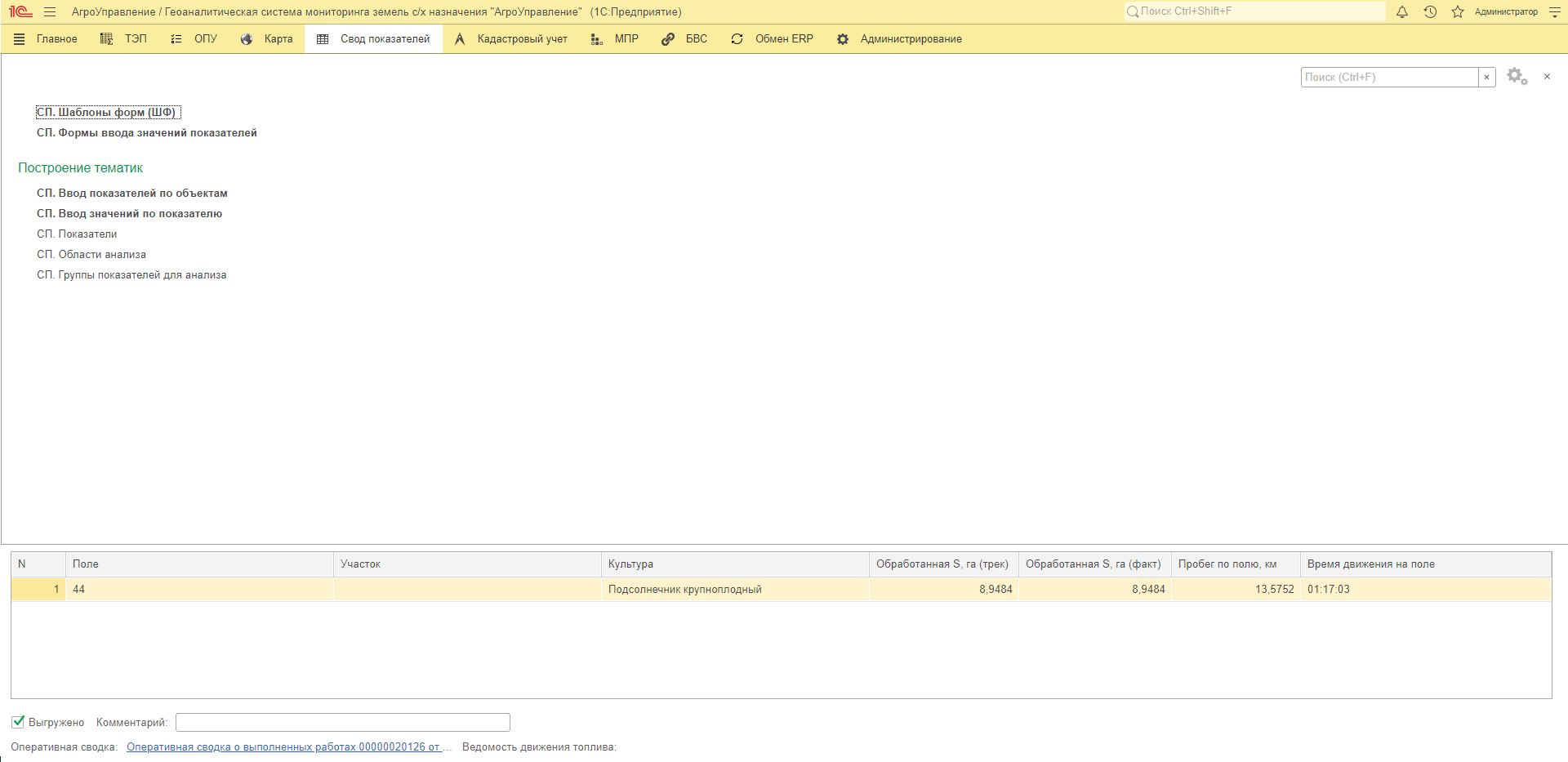This screenshot has width=1568, height=762.
Task: Open the ОПУ section
Action: [x=206, y=39]
